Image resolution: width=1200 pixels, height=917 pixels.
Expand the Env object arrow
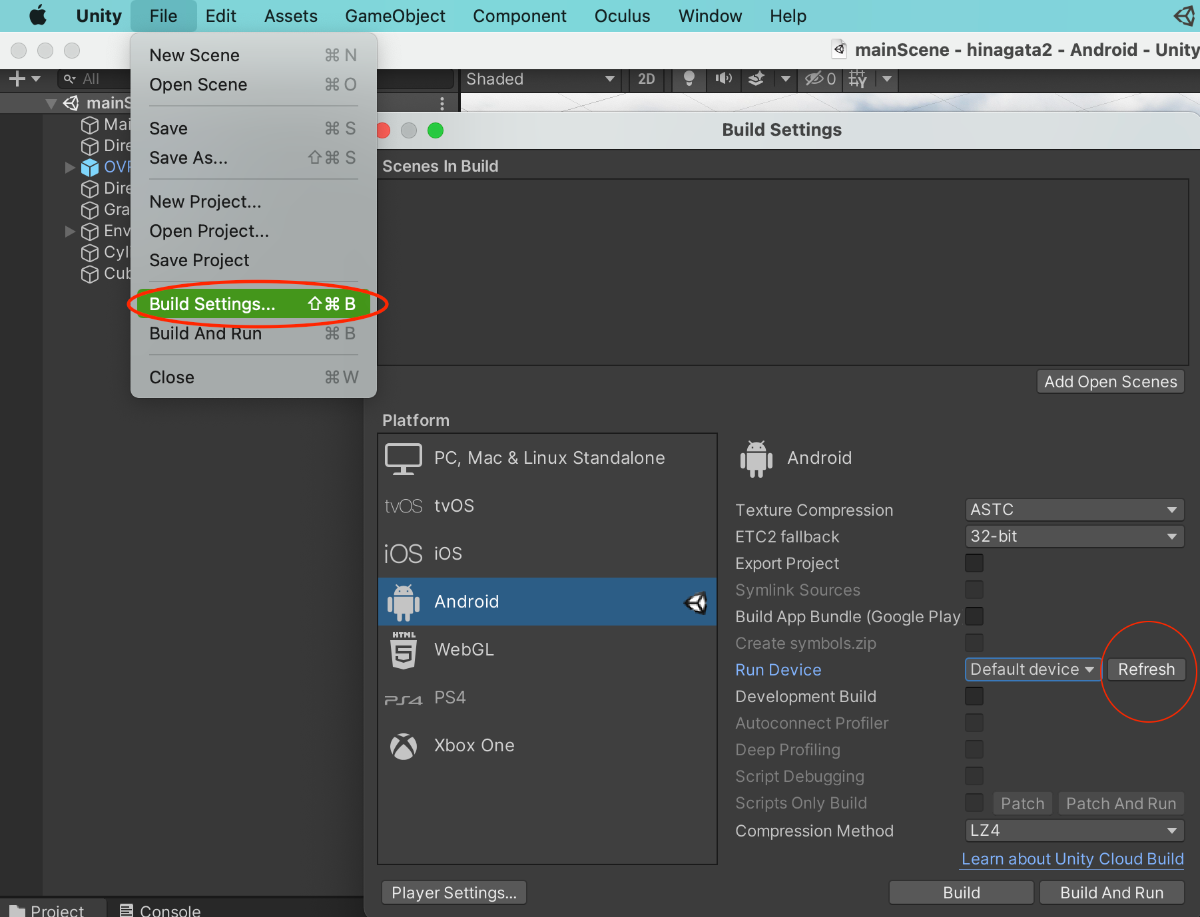click(70, 231)
